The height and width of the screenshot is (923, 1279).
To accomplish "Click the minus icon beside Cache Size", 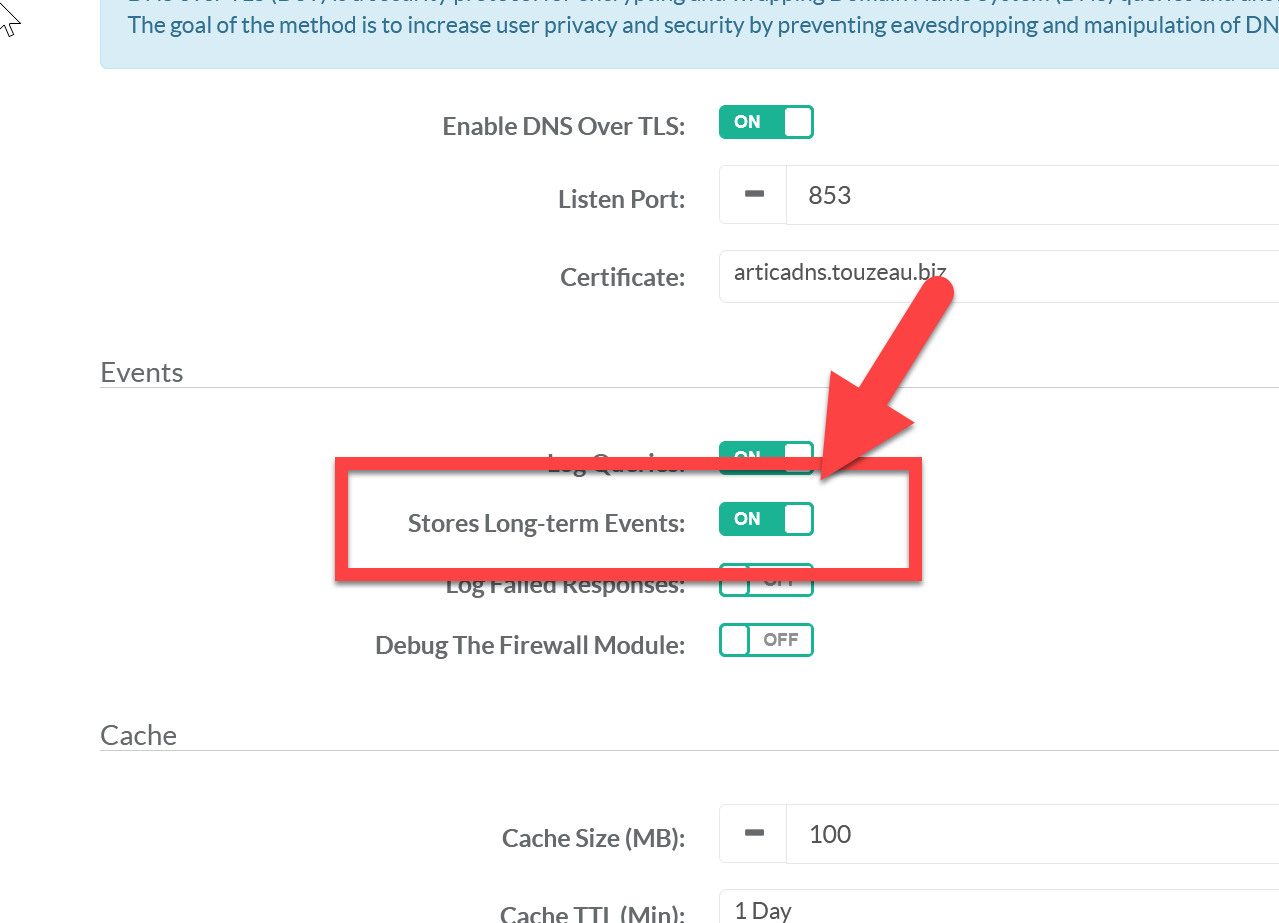I will [x=754, y=834].
